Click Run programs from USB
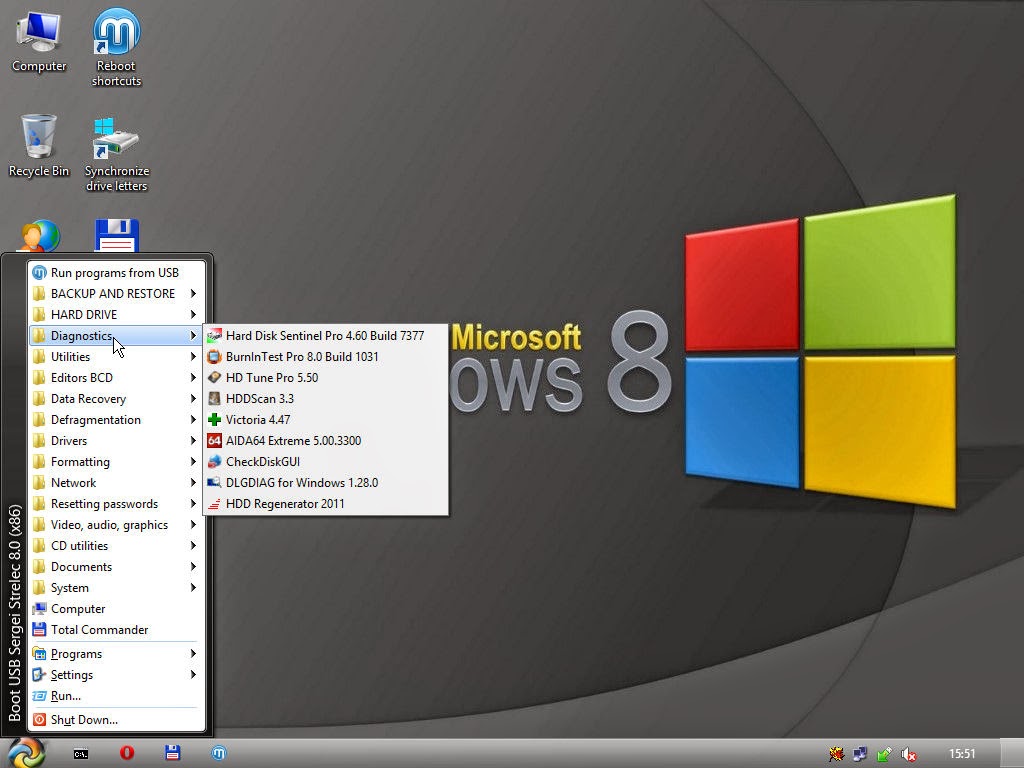The height and width of the screenshot is (768, 1024). 118,272
